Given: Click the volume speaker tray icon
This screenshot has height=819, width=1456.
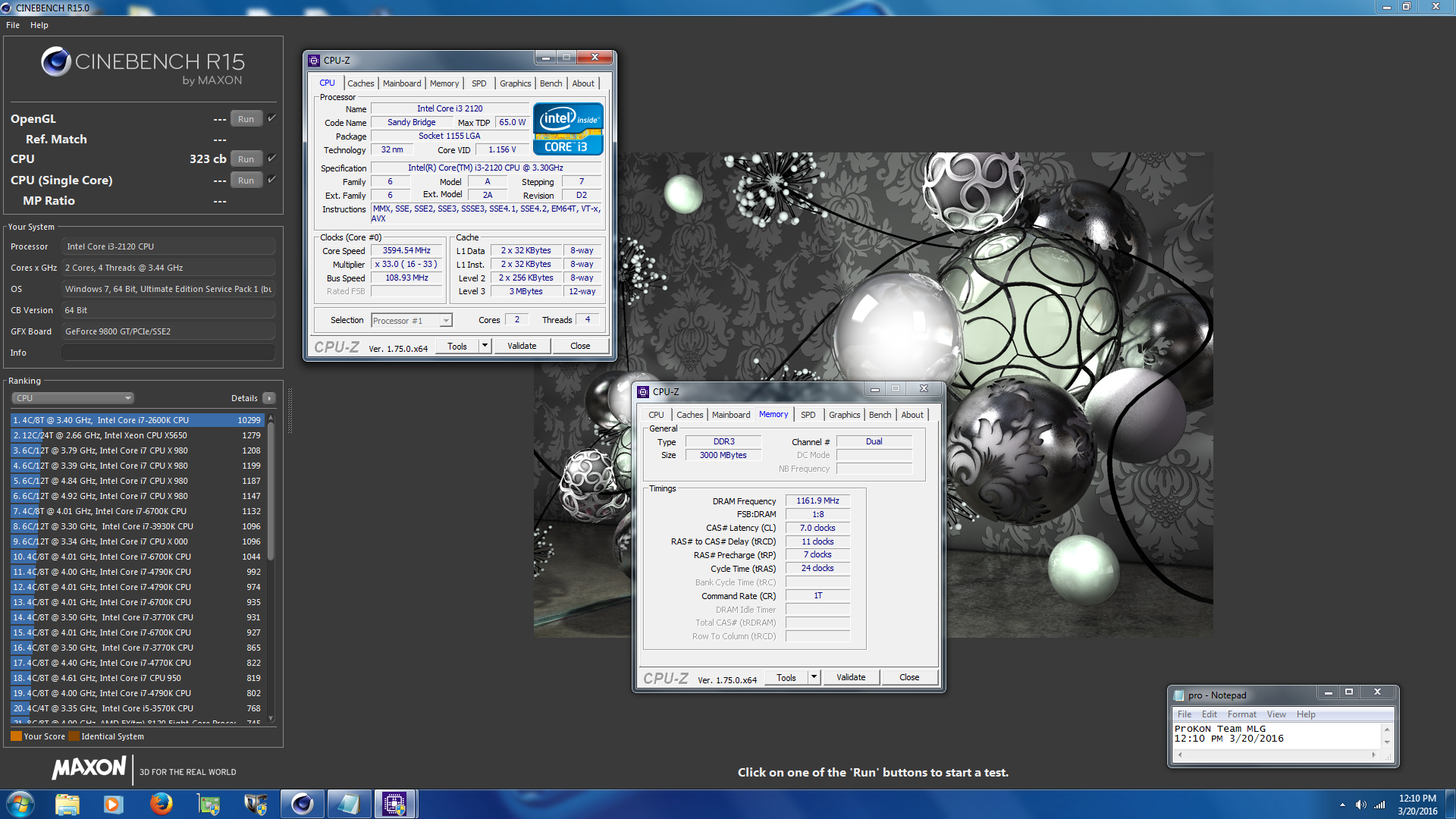Looking at the screenshot, I should [1360, 805].
